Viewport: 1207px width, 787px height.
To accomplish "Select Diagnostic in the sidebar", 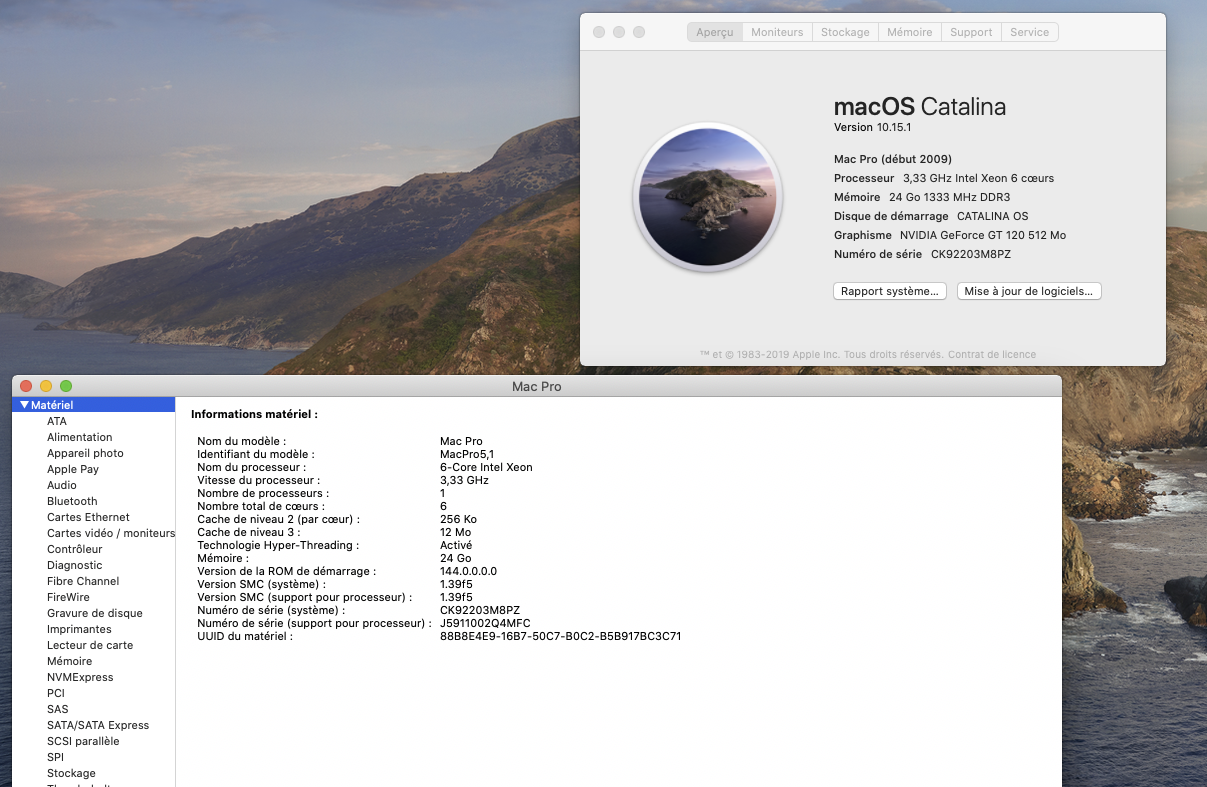I will coord(75,565).
